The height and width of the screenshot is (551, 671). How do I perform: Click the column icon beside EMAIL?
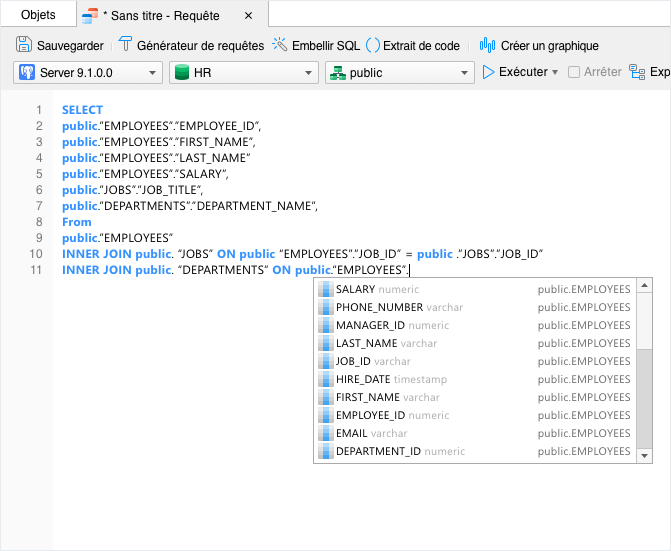(326, 433)
